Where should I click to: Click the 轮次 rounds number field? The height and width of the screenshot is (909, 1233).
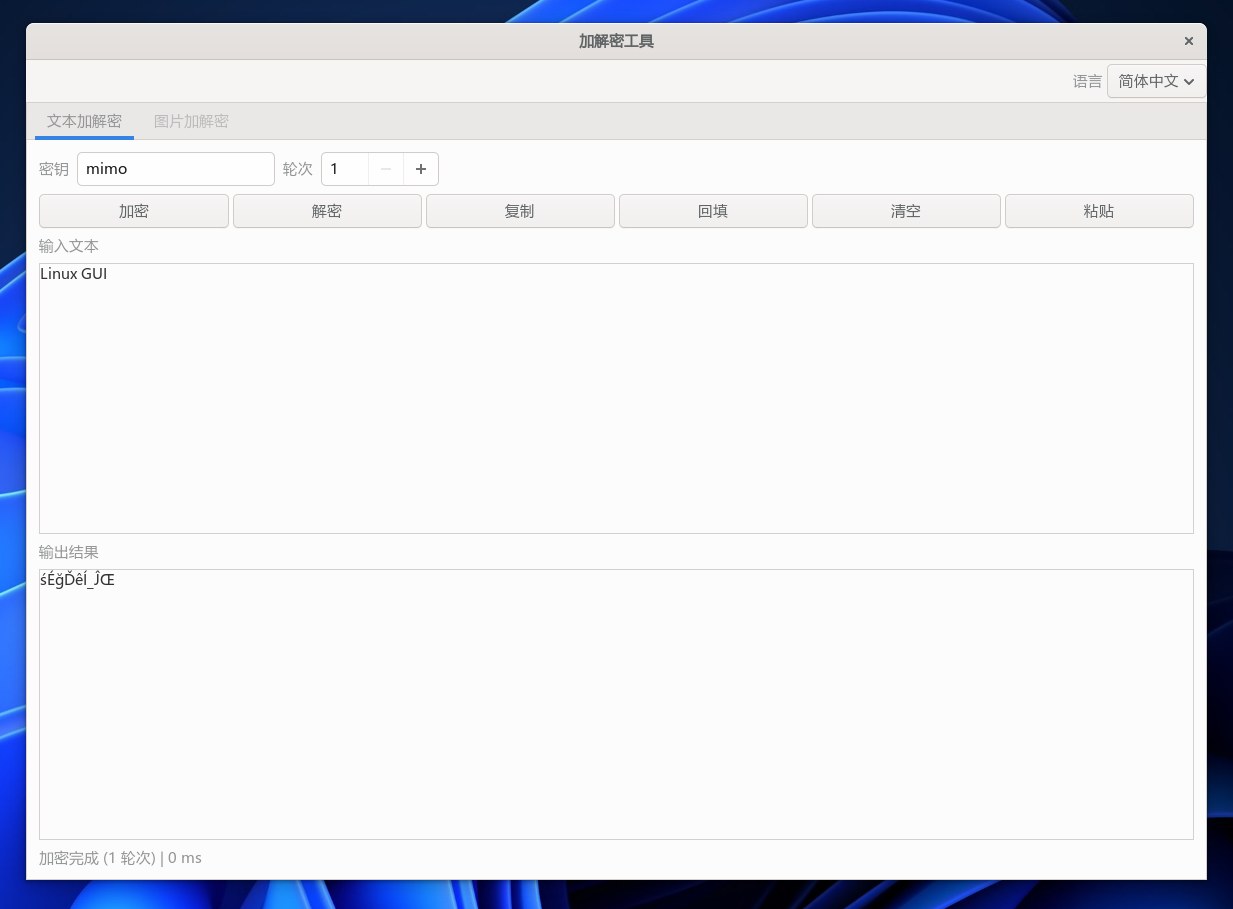pos(345,169)
